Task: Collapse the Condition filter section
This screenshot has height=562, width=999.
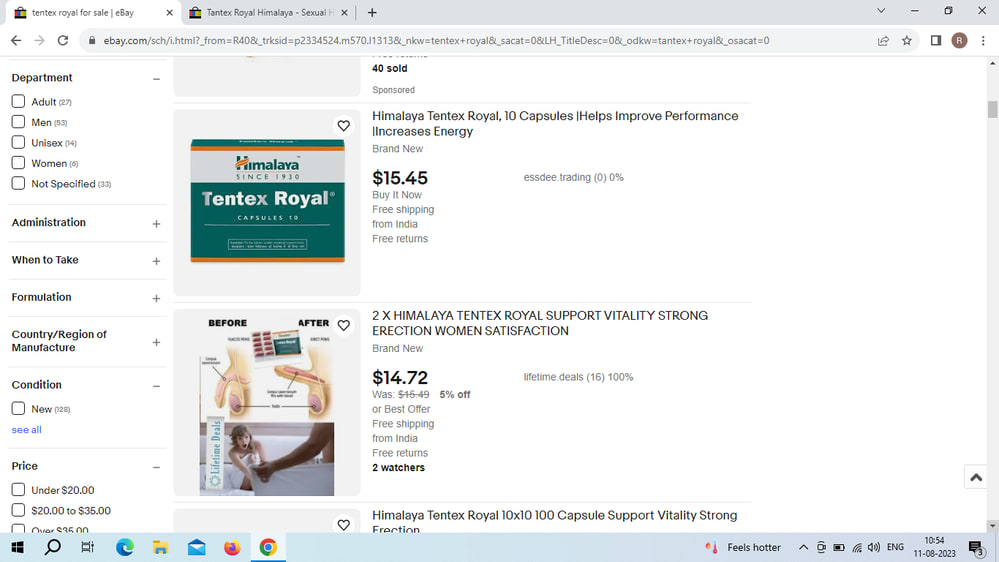Action: pyautogui.click(x=156, y=386)
